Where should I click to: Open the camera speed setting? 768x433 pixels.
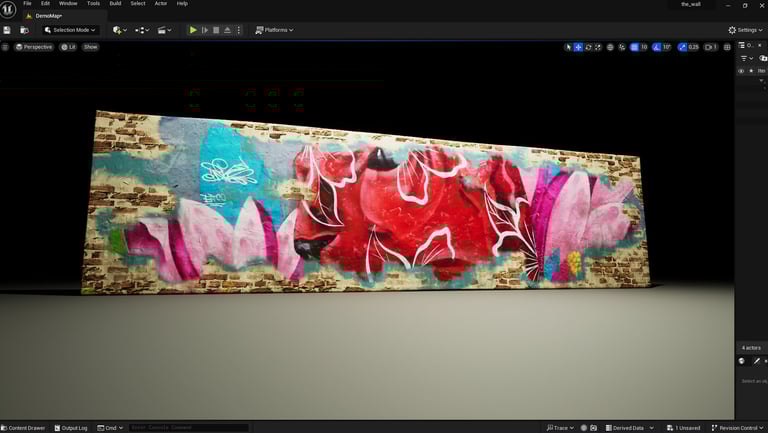point(711,47)
